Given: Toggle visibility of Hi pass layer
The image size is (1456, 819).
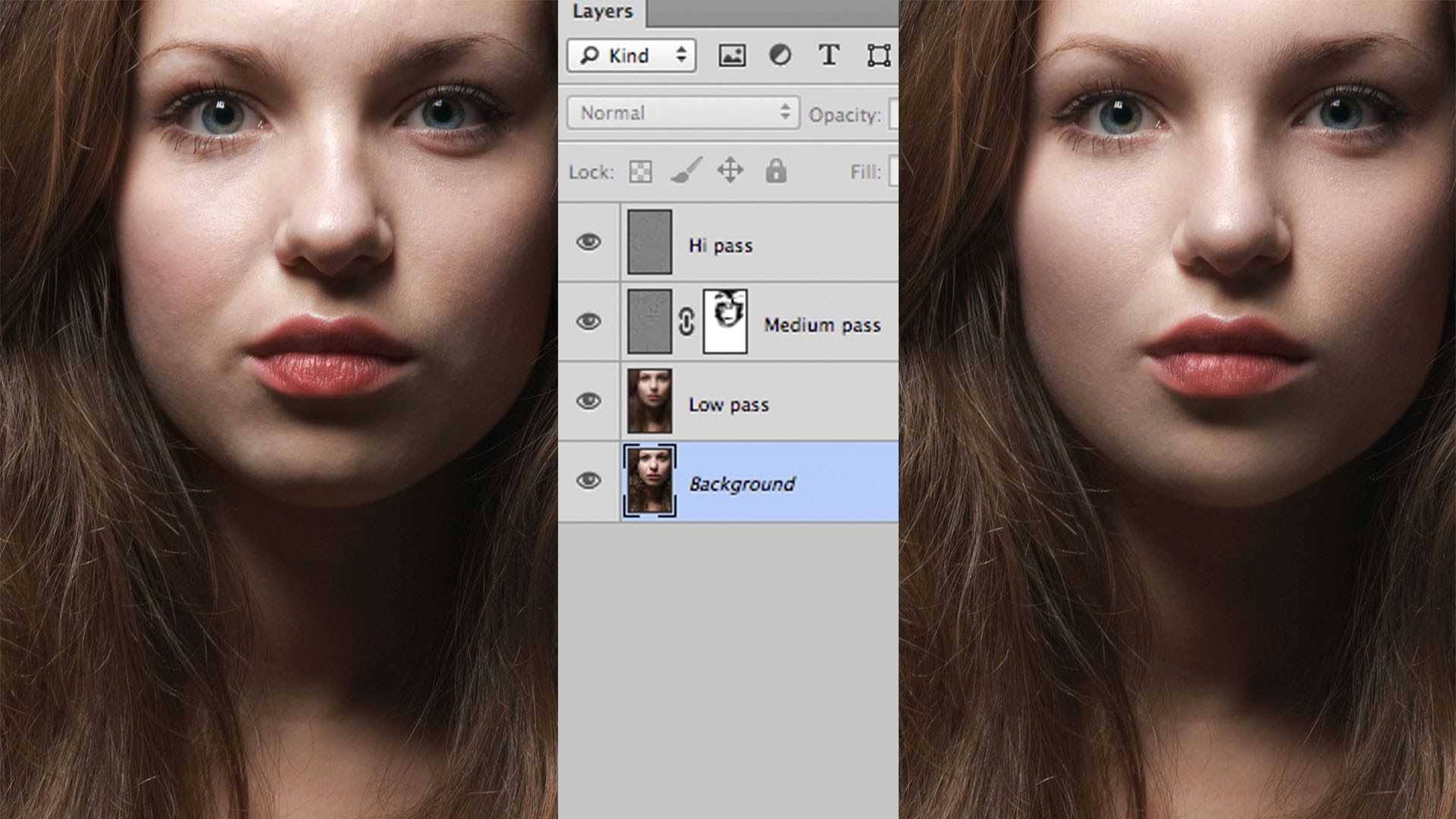Looking at the screenshot, I should pyautogui.click(x=588, y=243).
